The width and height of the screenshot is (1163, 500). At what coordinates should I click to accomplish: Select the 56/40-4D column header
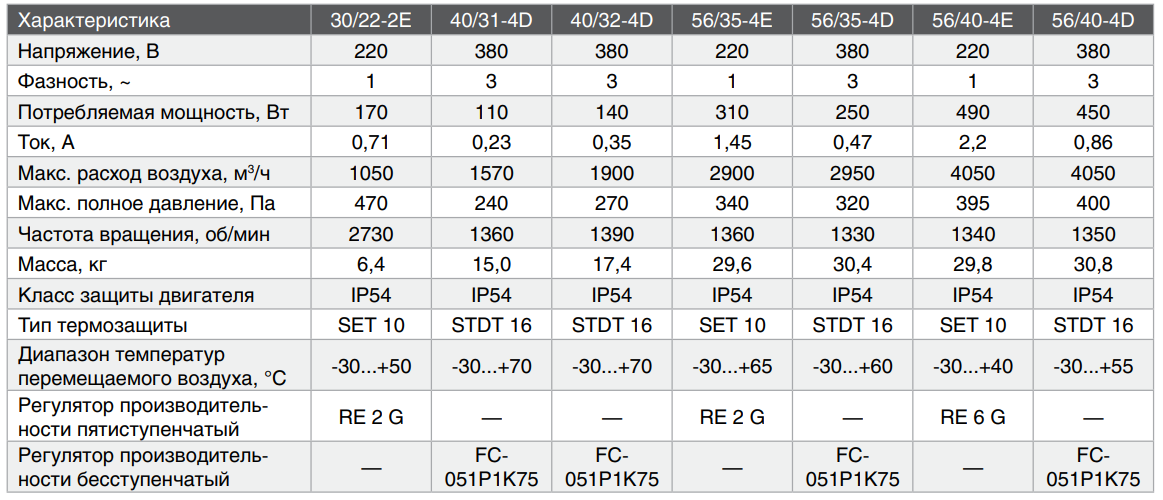point(1093,21)
